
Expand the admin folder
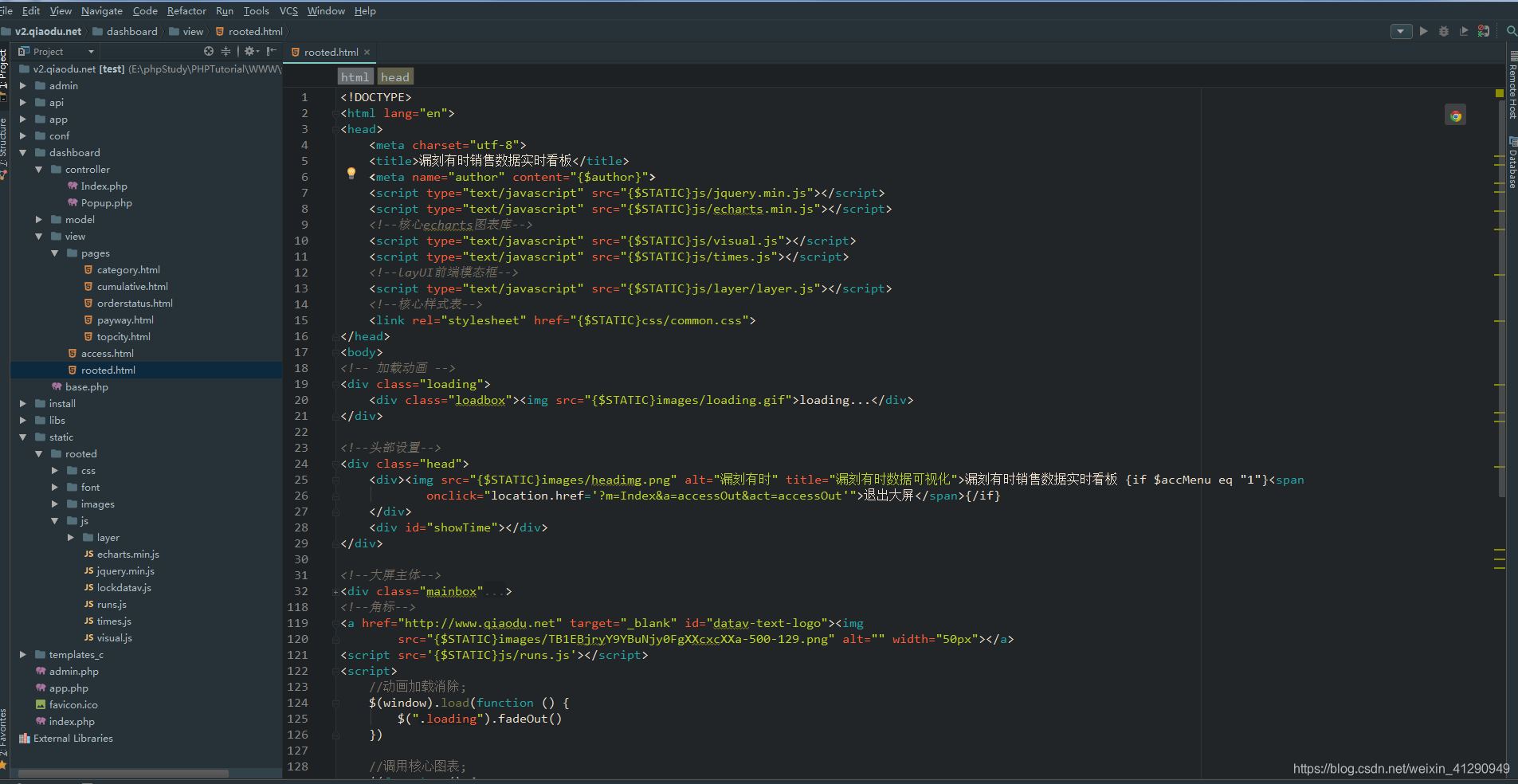tap(23, 85)
